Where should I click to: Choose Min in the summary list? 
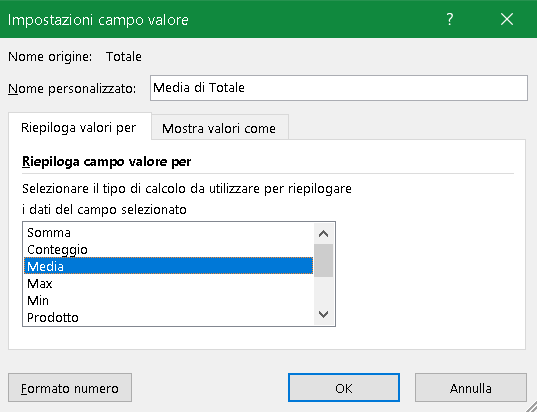[x=168, y=300]
